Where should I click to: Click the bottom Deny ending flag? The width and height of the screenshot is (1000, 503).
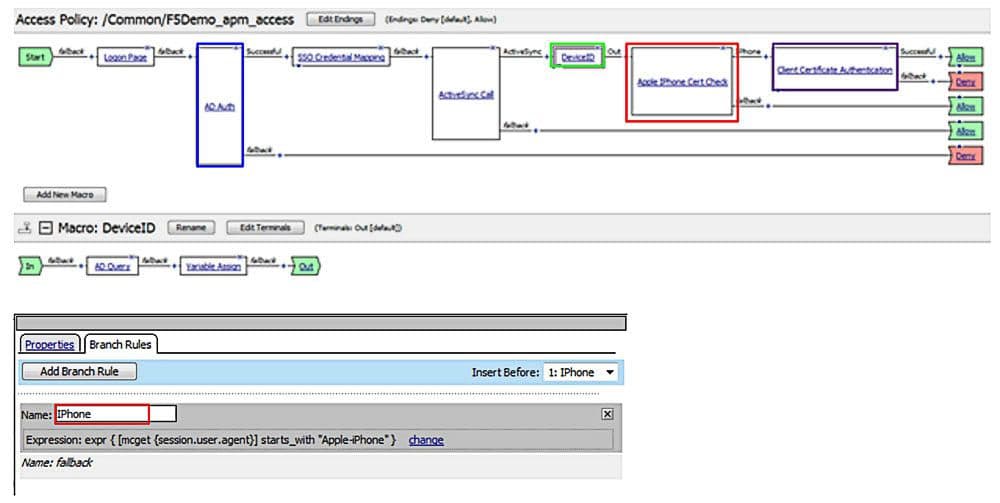964,156
